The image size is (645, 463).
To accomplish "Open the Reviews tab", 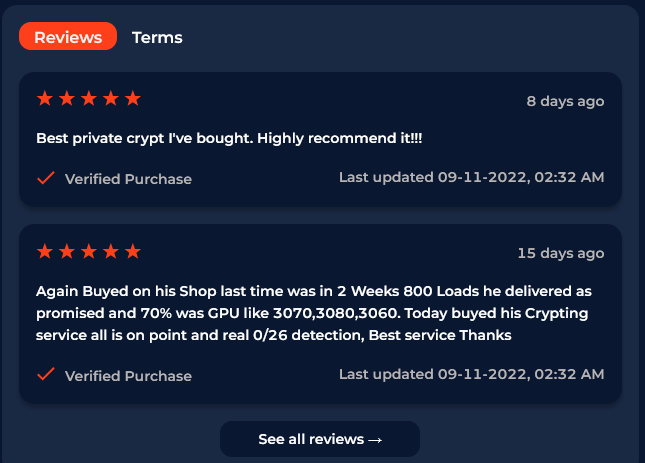I will point(68,36).
